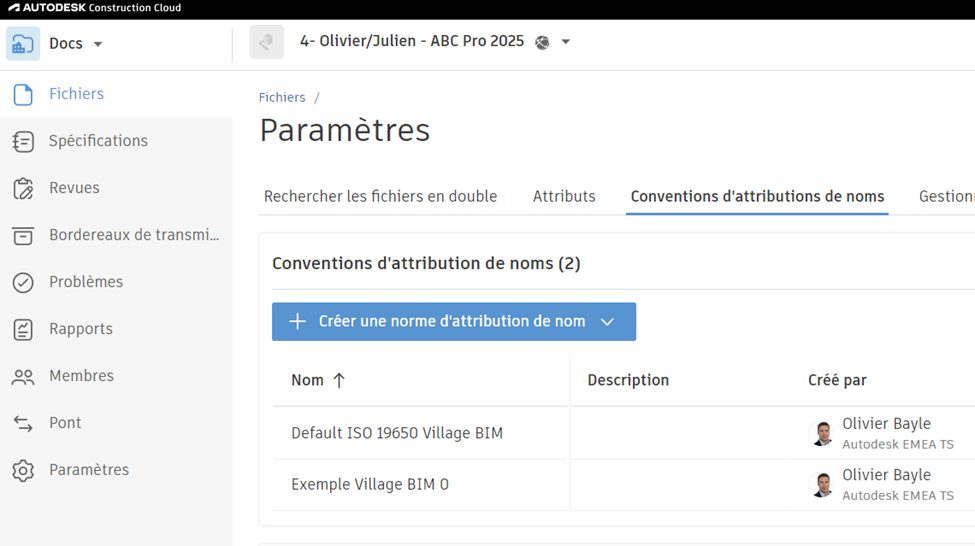Click Olivier Bayle name in Exemple Village row
Image resolution: width=975 pixels, height=546 pixels.
[886, 475]
